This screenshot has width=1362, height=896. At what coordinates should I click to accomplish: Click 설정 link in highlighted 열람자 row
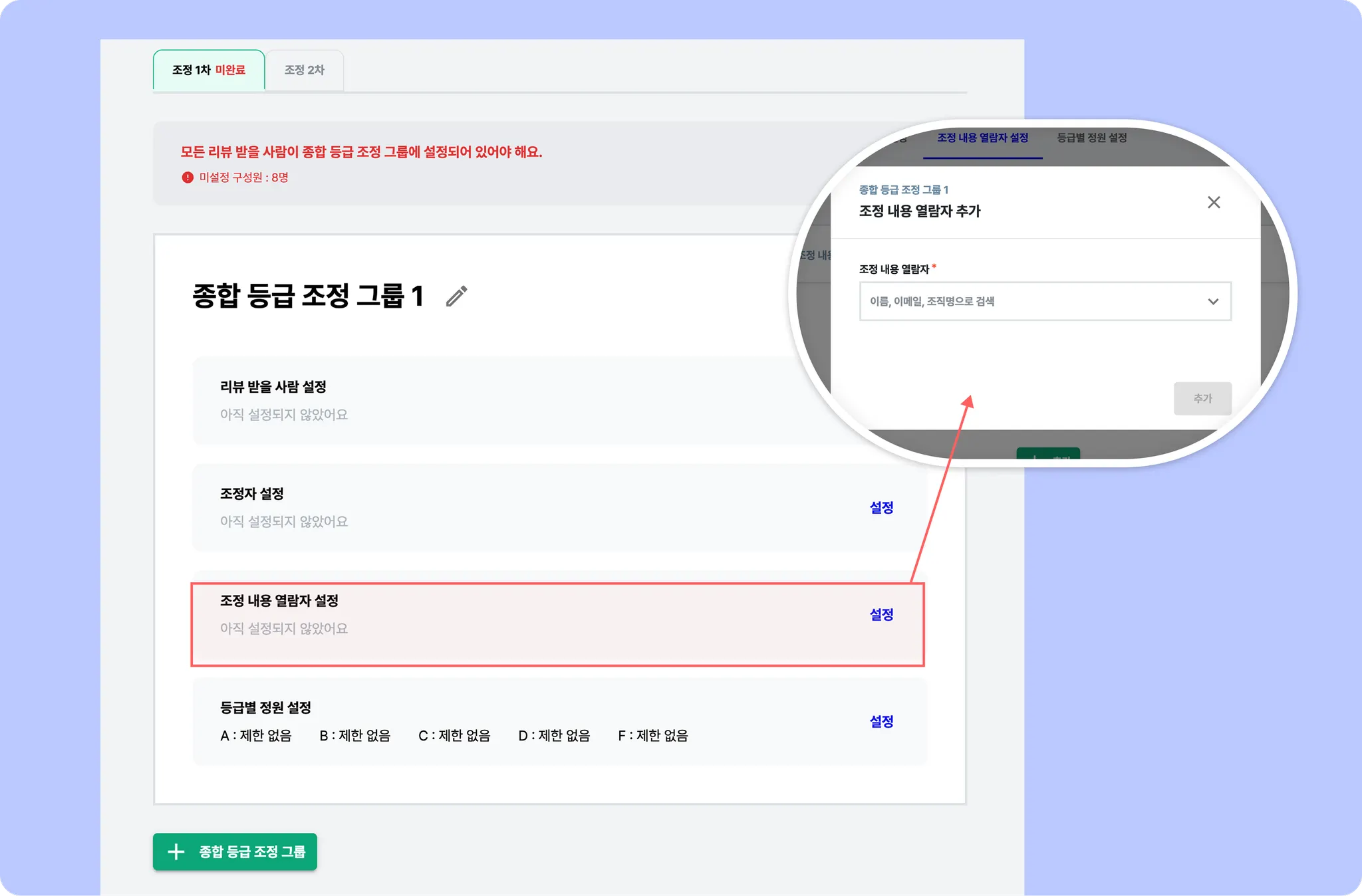point(881,615)
